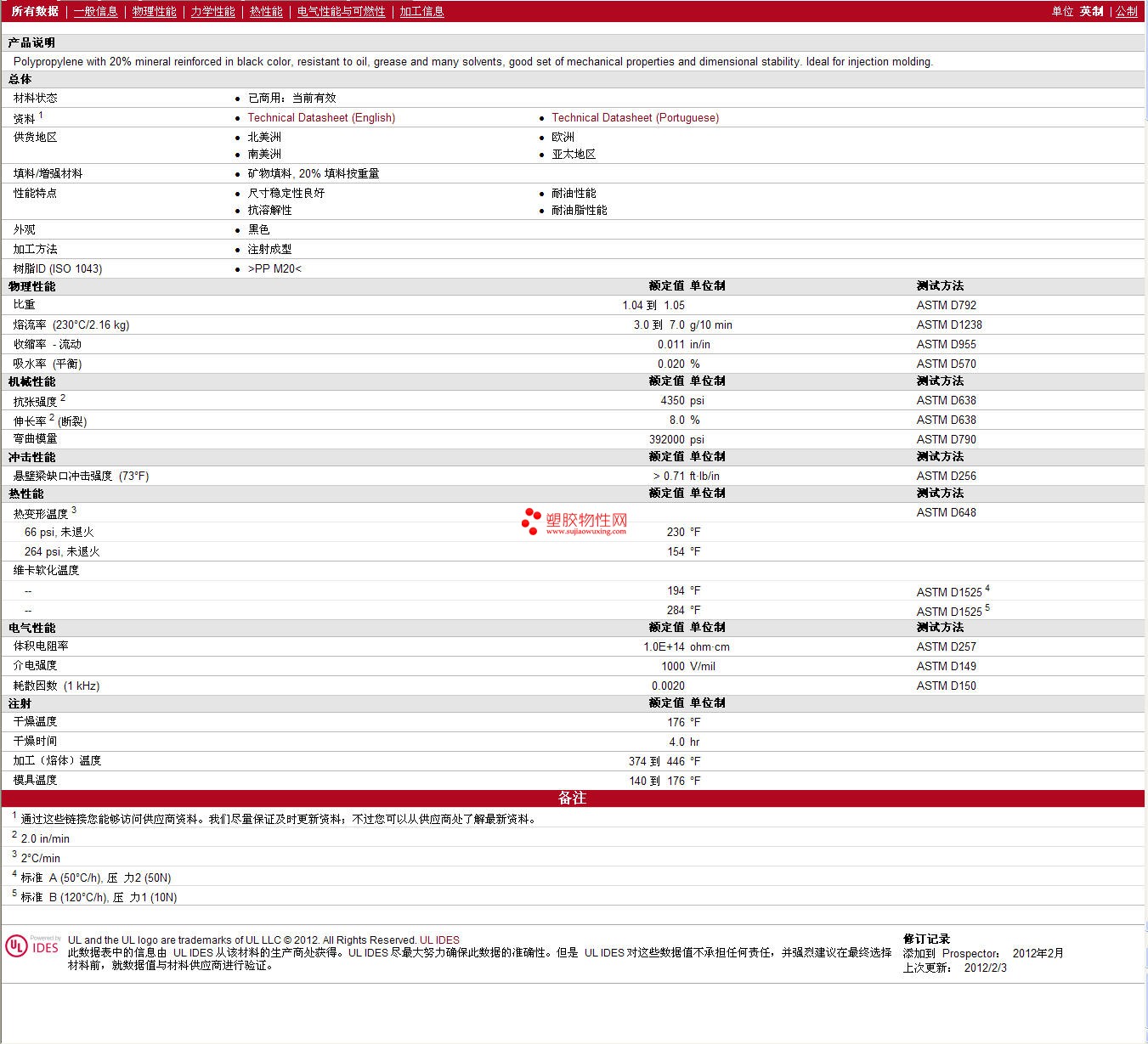The width and height of the screenshot is (1148, 1044).
Task: Click the UL IDES logo icon
Action: (32, 945)
